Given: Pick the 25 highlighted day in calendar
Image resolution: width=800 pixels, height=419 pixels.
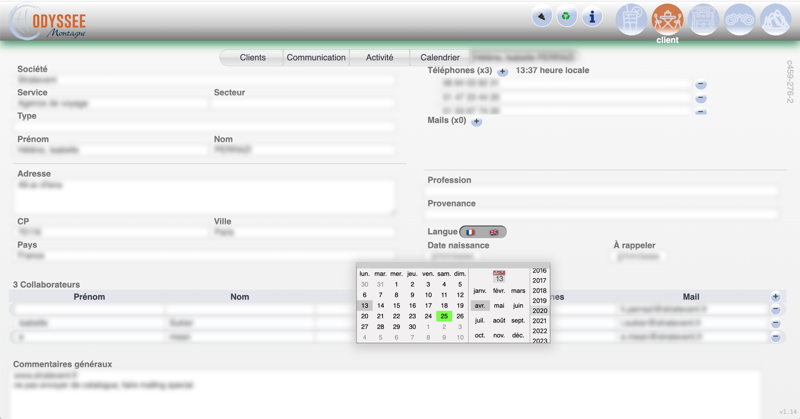Looking at the screenshot, I should [444, 316].
